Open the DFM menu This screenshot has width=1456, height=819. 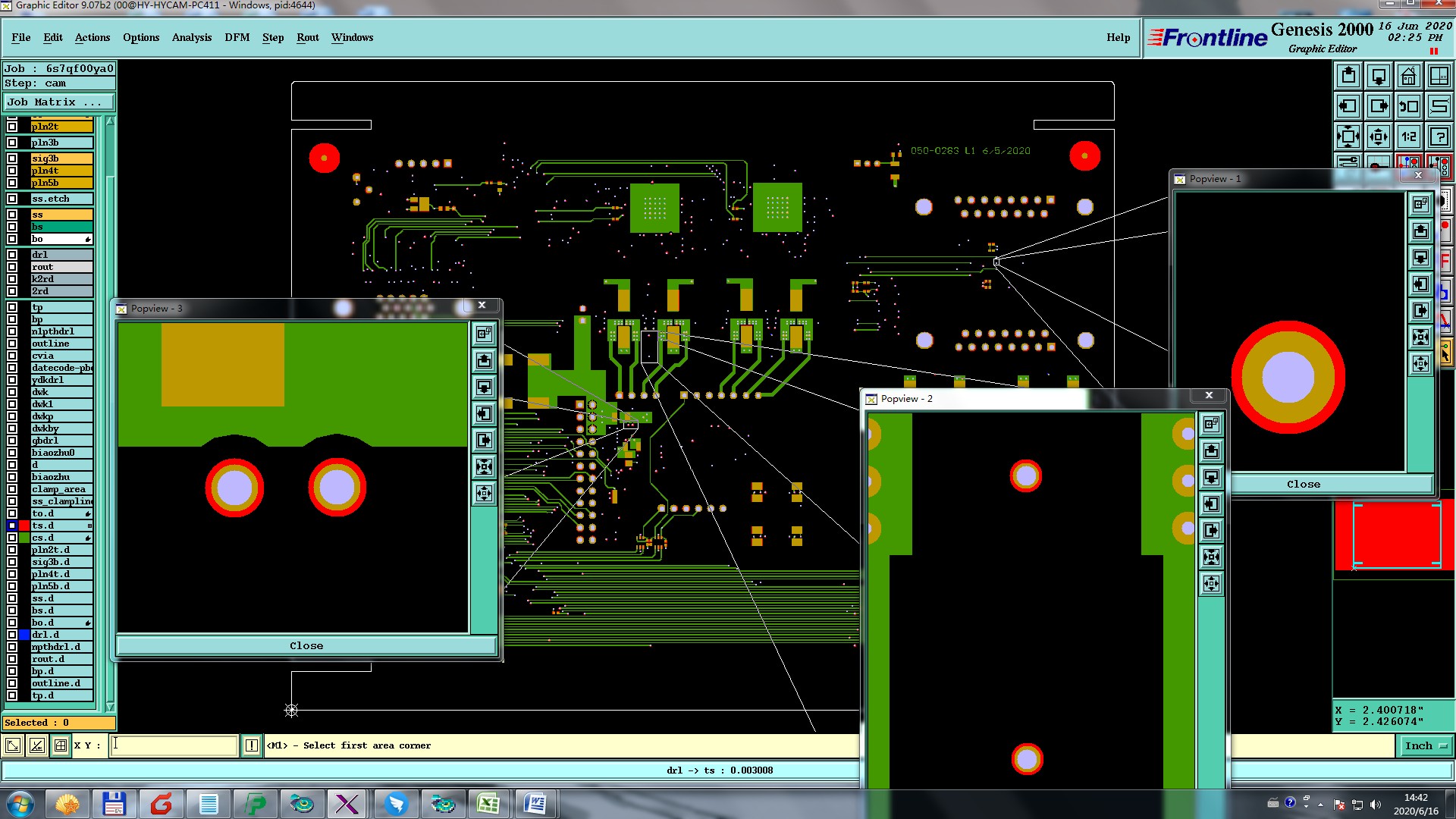click(237, 37)
